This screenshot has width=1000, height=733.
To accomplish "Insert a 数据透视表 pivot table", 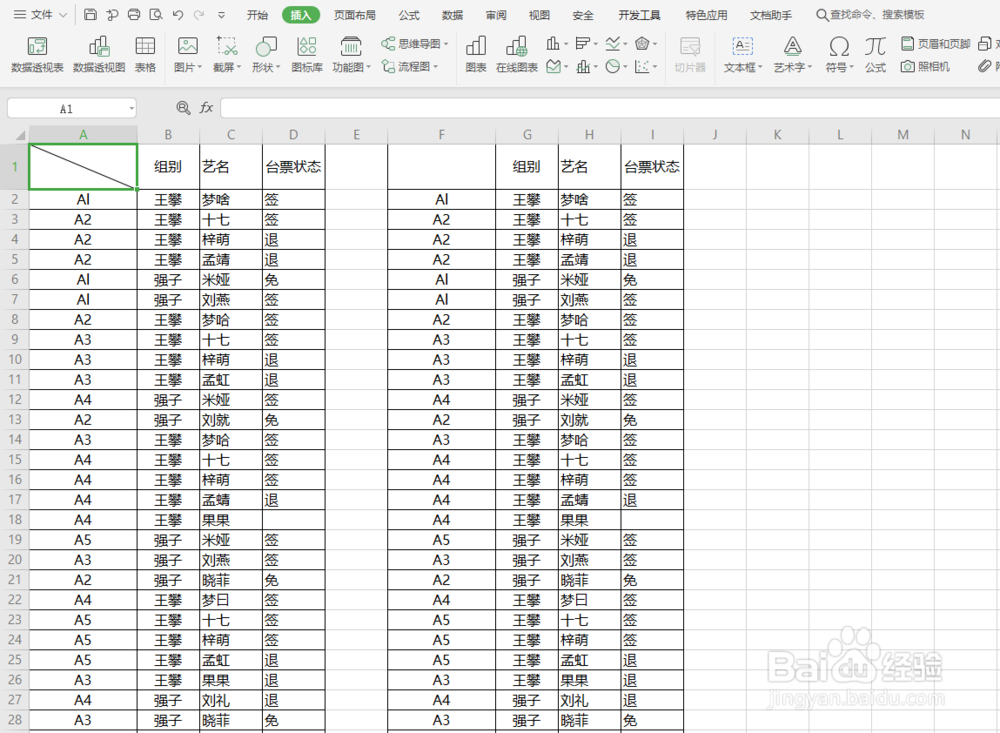I will coord(37,54).
